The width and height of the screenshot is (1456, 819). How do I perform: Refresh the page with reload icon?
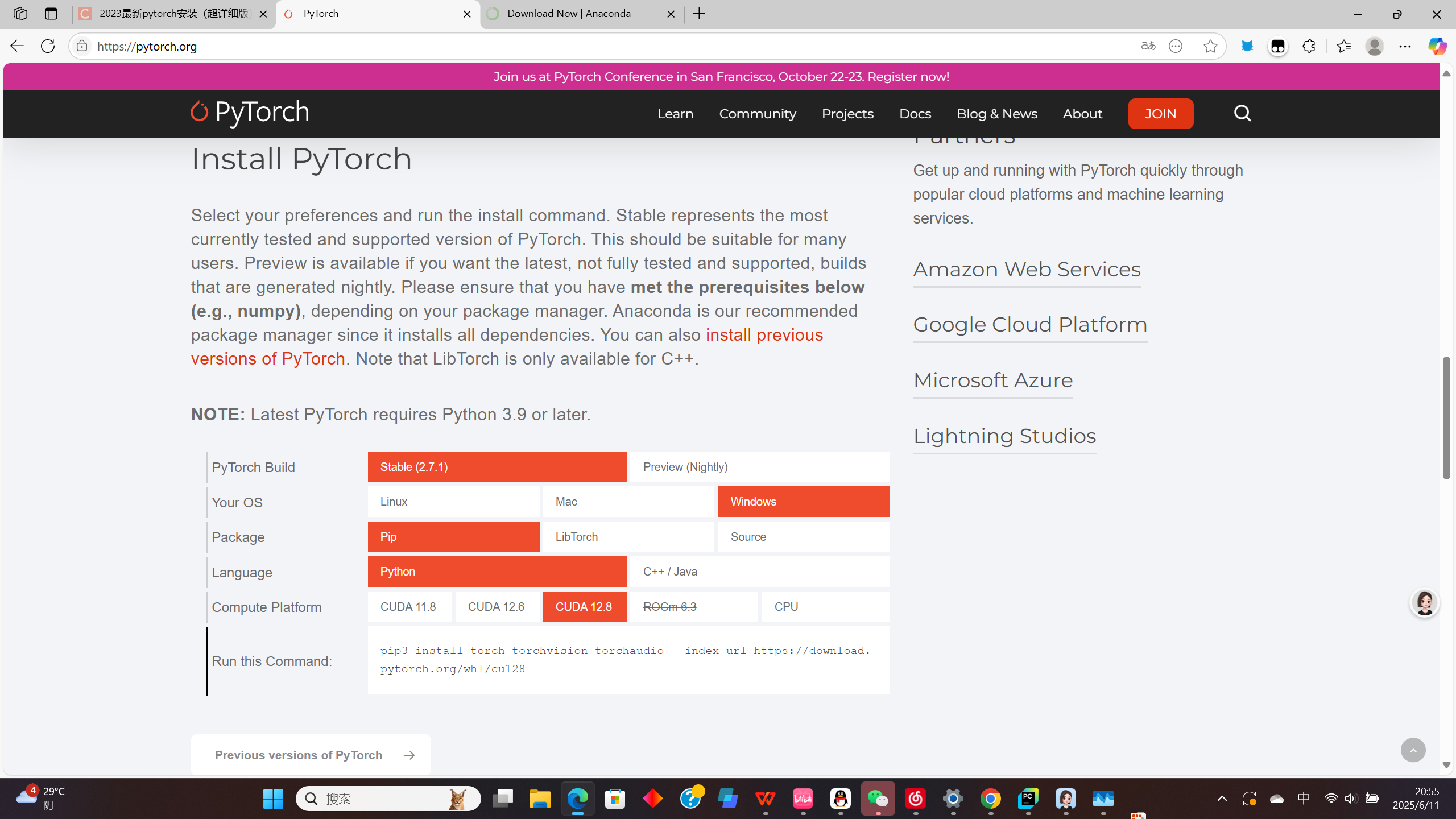(x=48, y=46)
